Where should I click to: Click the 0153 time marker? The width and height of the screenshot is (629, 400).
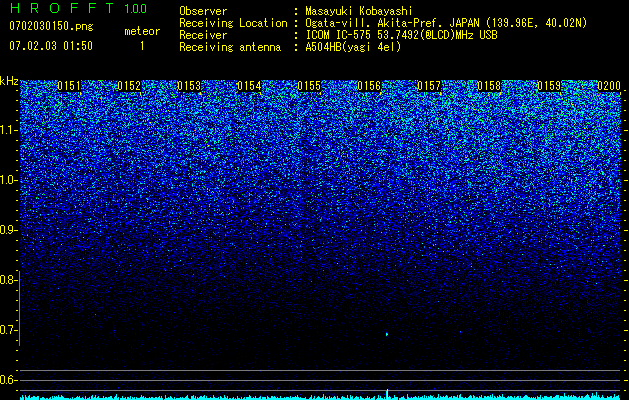[x=189, y=86]
